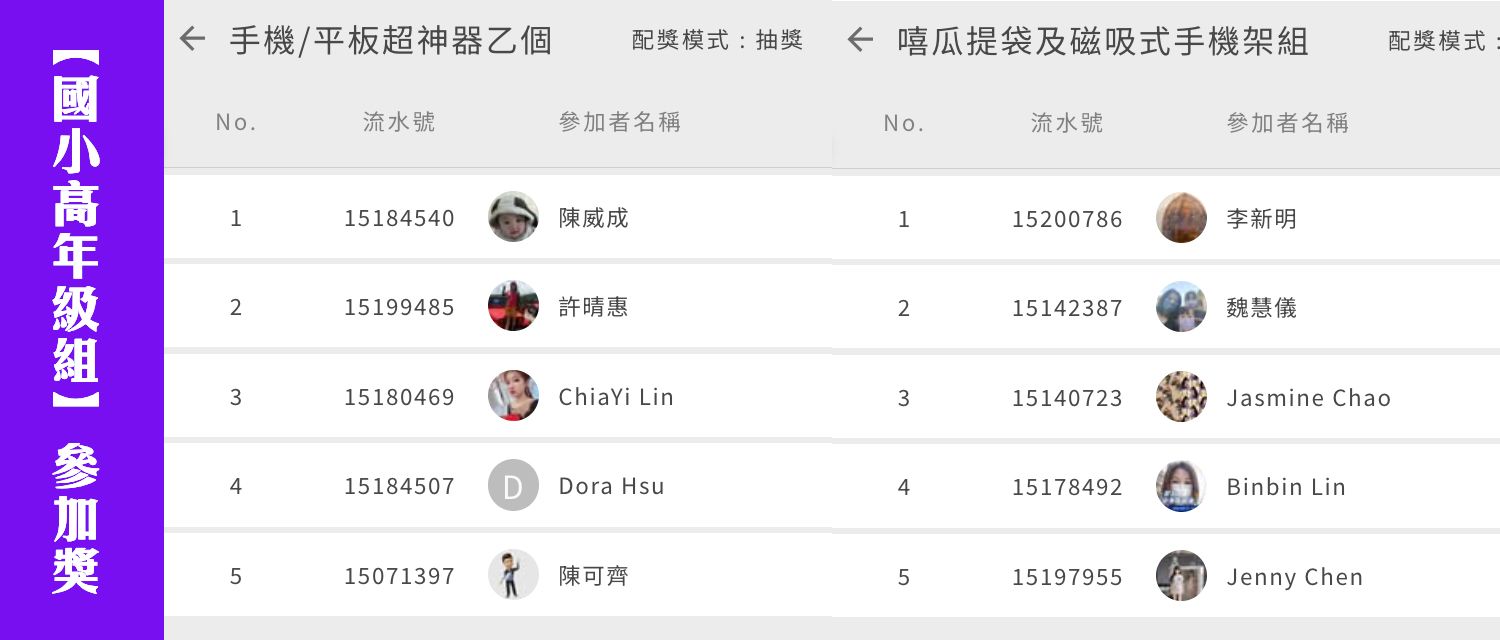Click back arrow beside 手機/平板超神器乙個

pos(192,40)
